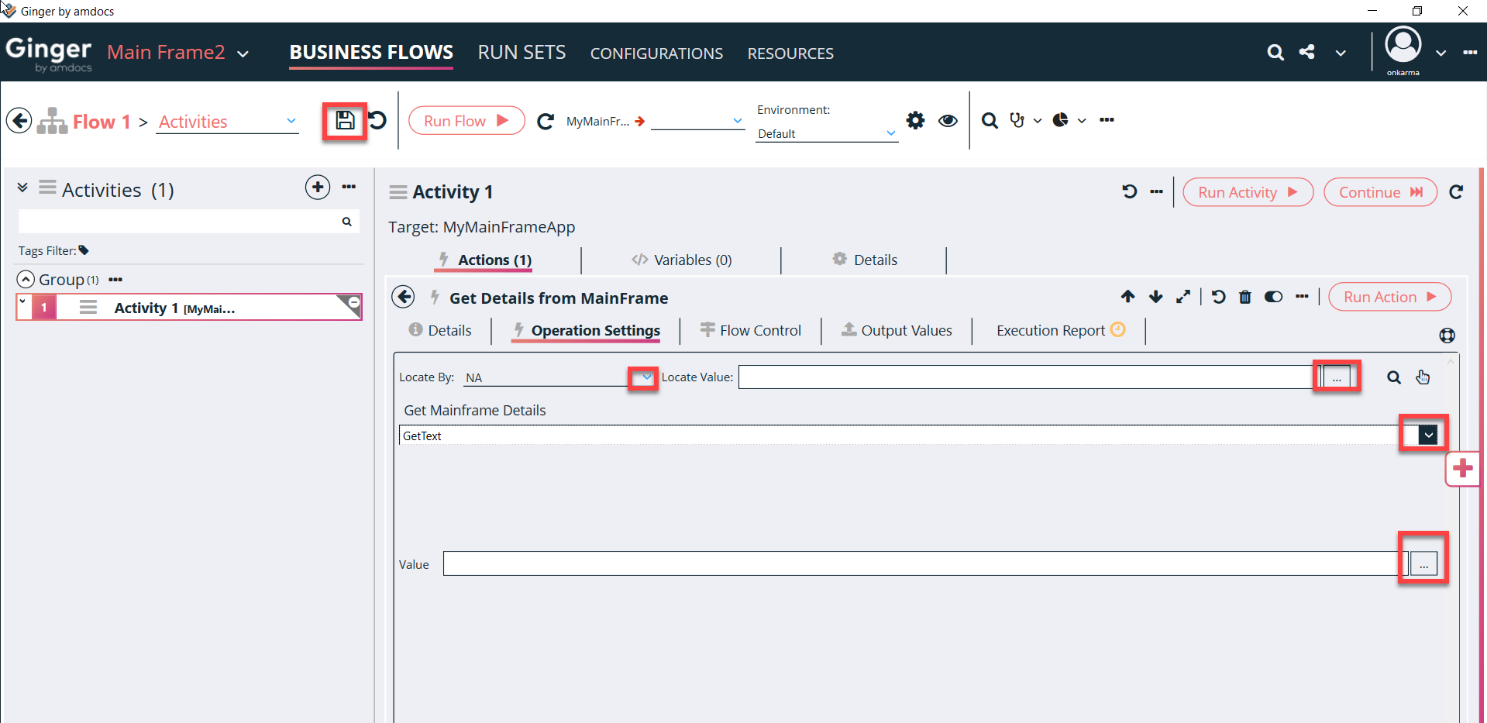Click the Run Activity button
Viewport: 1487px width, 723px height.
(x=1248, y=192)
